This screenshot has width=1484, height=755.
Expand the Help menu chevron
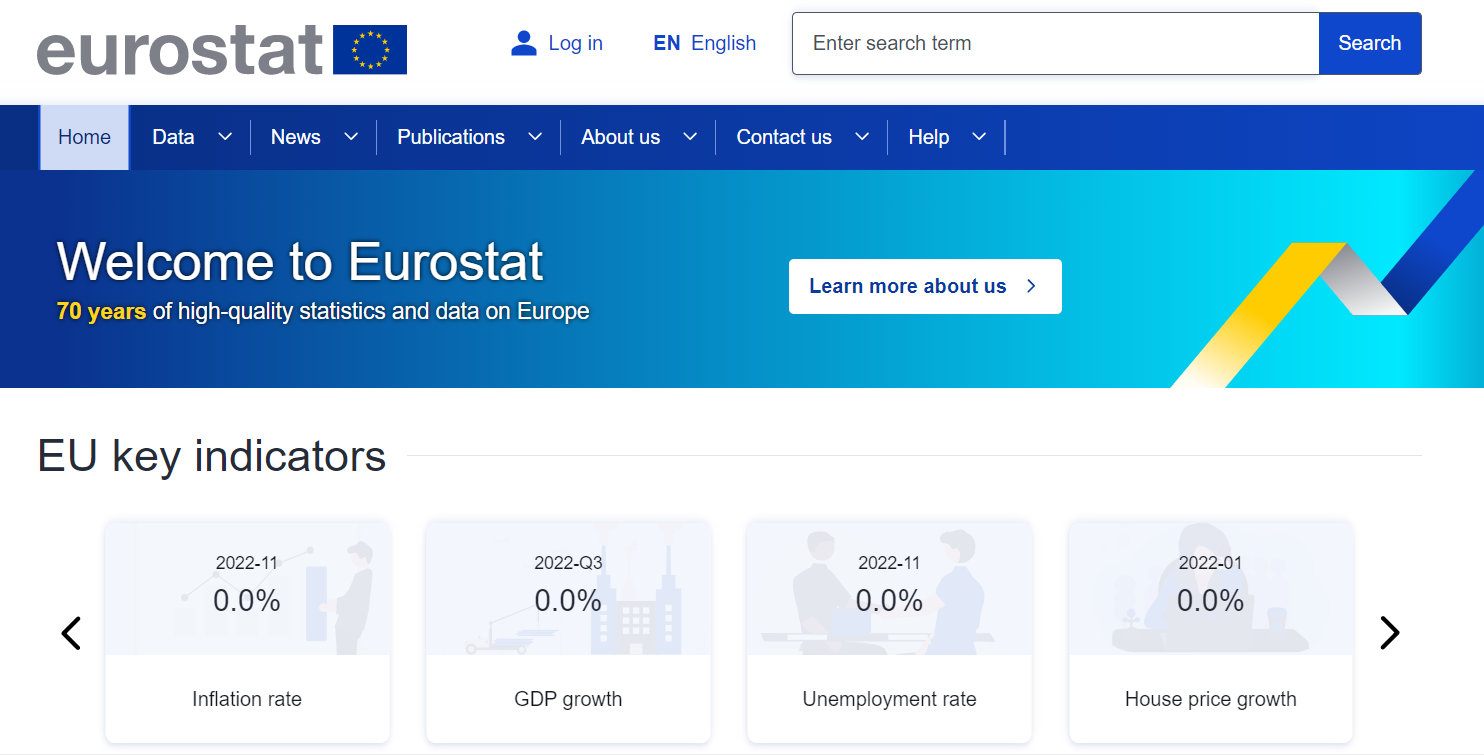pos(979,137)
